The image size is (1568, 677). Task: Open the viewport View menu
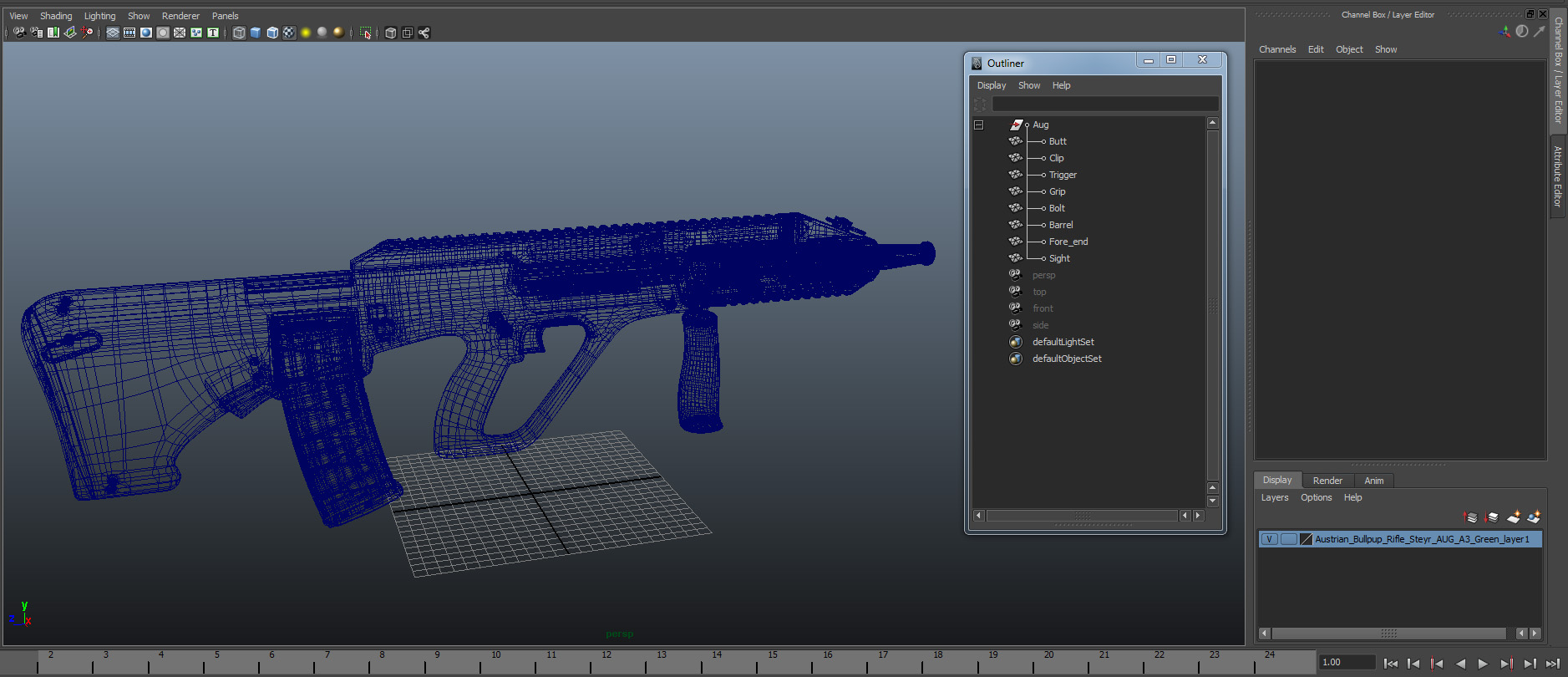click(18, 16)
